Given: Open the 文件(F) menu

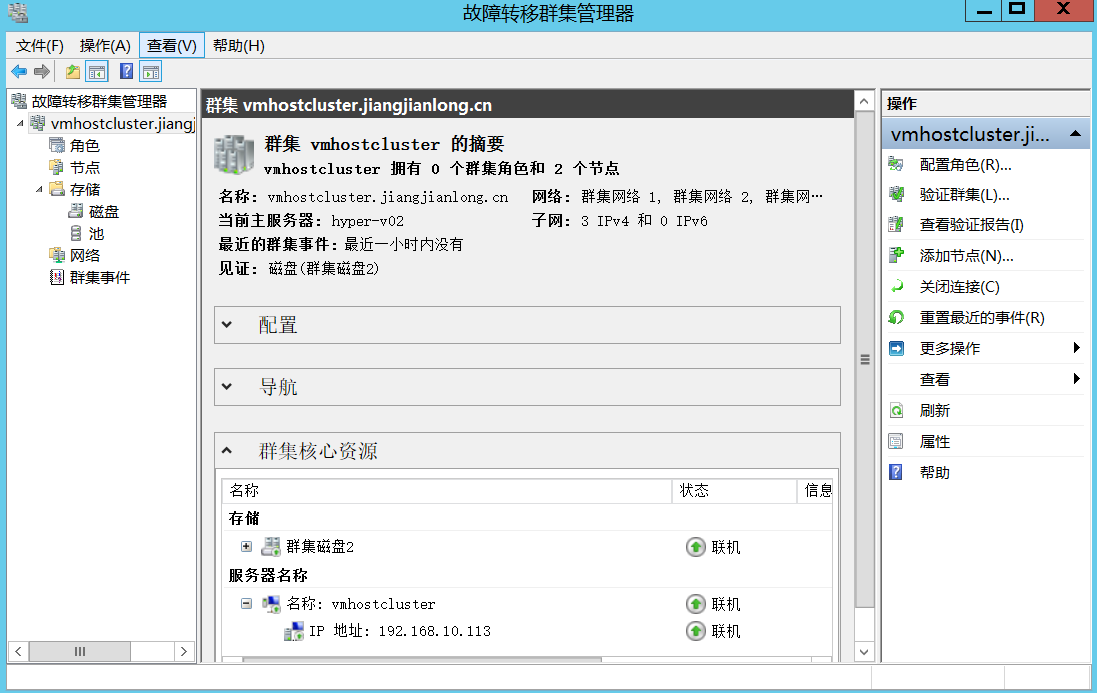Looking at the screenshot, I should (x=40, y=45).
